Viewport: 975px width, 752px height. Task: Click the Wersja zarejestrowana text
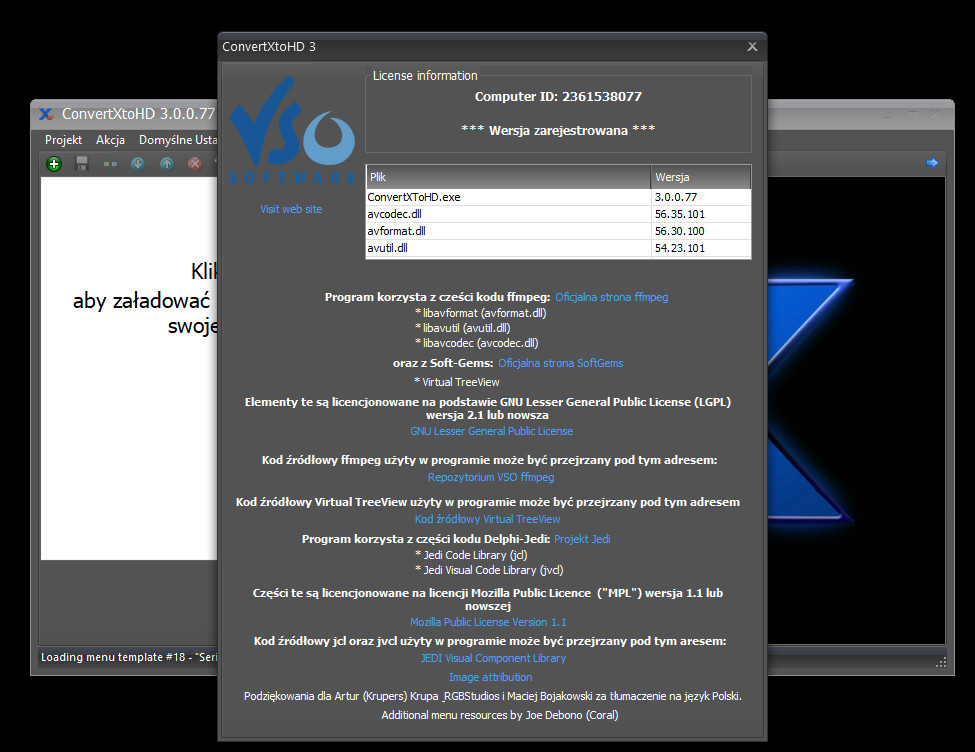click(x=558, y=131)
